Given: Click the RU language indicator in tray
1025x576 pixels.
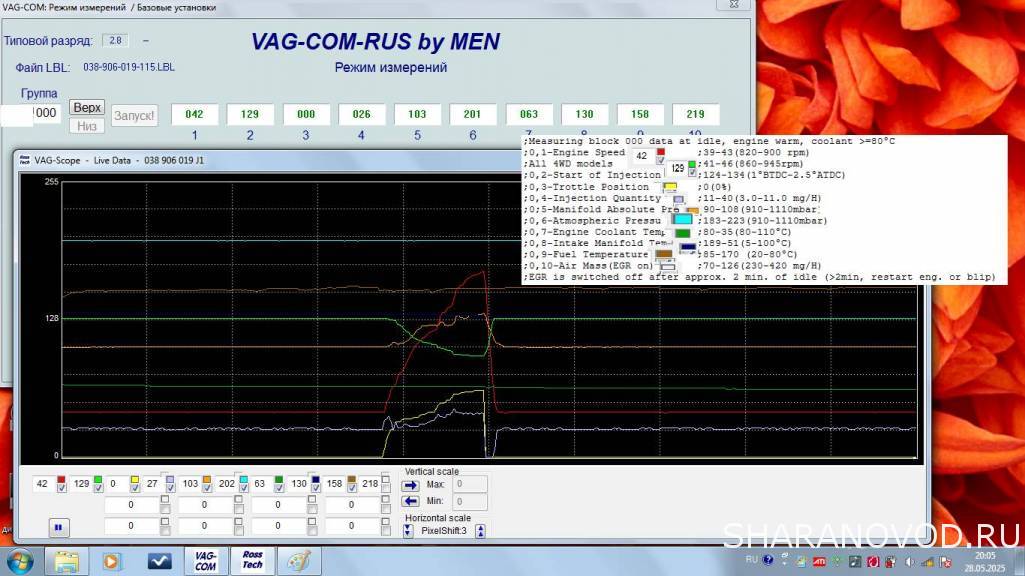Looking at the screenshot, I should [x=752, y=561].
